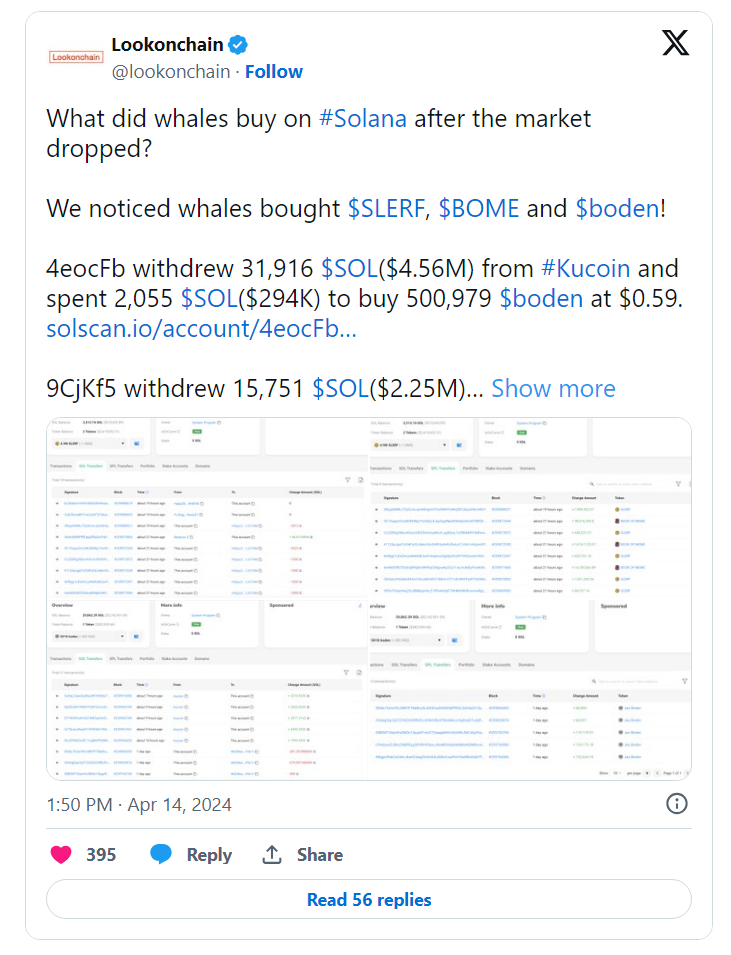Open the #Kucoin hashtag
This screenshot has height=955, width=731.
[x=585, y=269]
